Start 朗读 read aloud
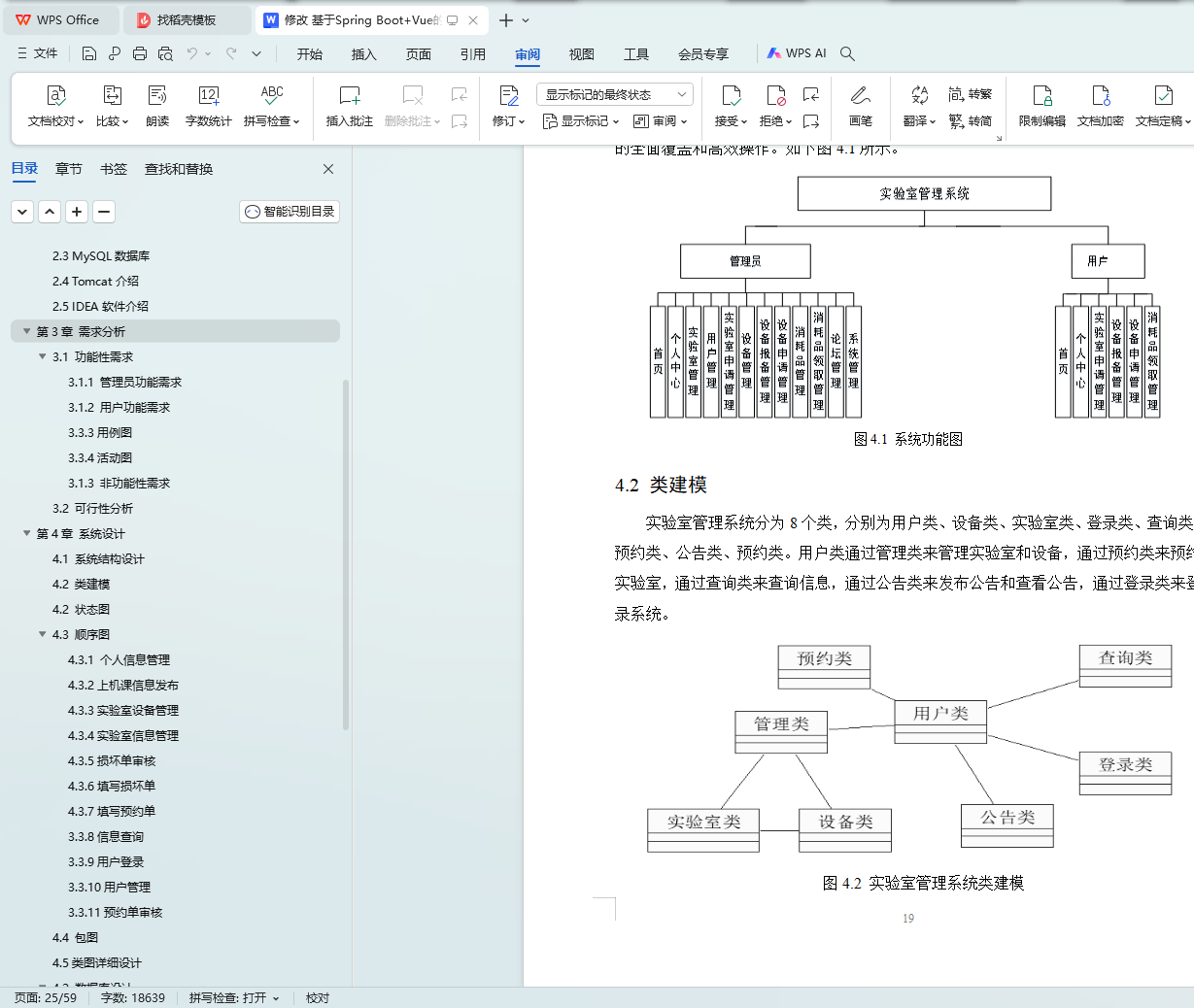Viewport: 1194px width, 1008px height. [157, 107]
